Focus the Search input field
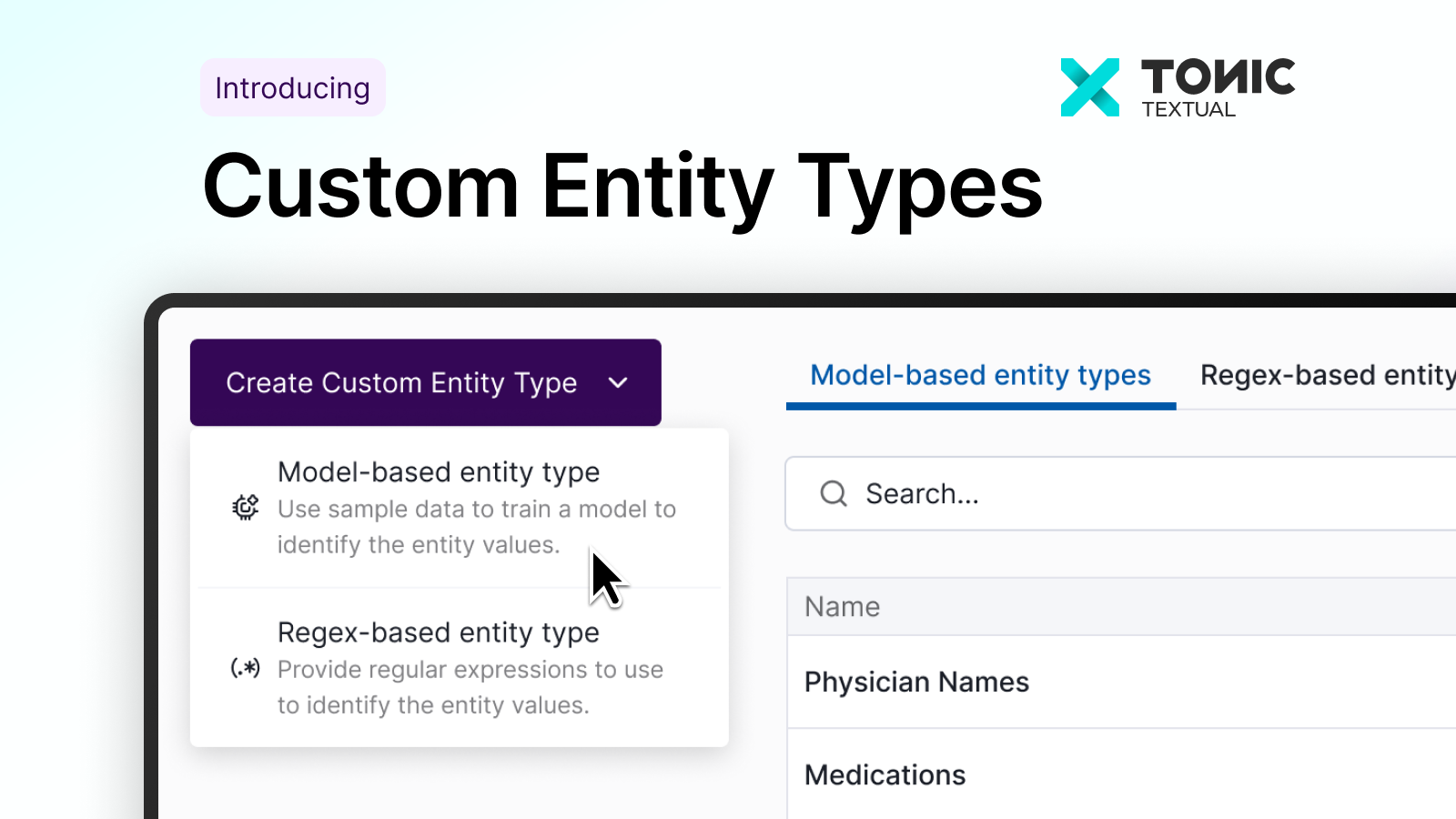This screenshot has height=819, width=1456. pos(1137,494)
